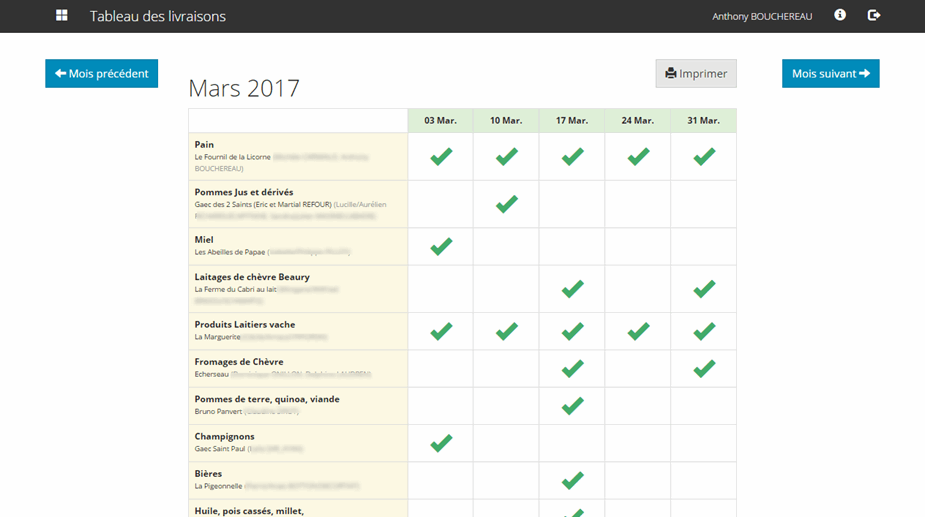Toggle Pain delivery checkmark for 03 Mar.

[x=441, y=157]
